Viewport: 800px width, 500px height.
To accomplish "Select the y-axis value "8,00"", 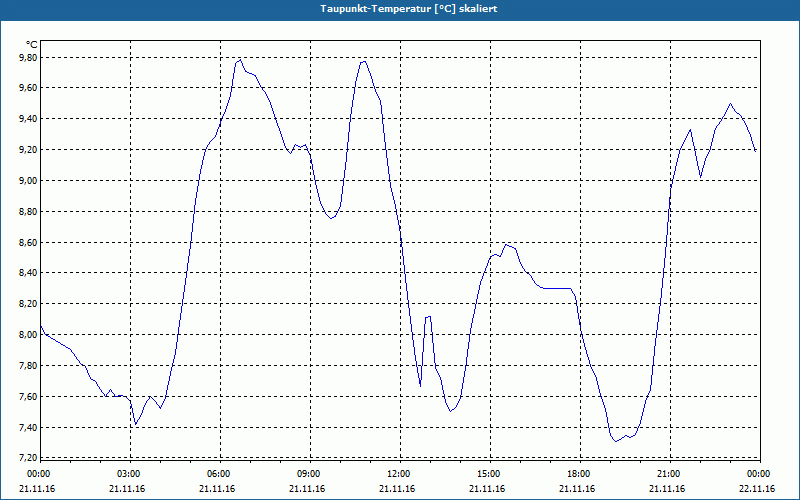I will tap(28, 335).
